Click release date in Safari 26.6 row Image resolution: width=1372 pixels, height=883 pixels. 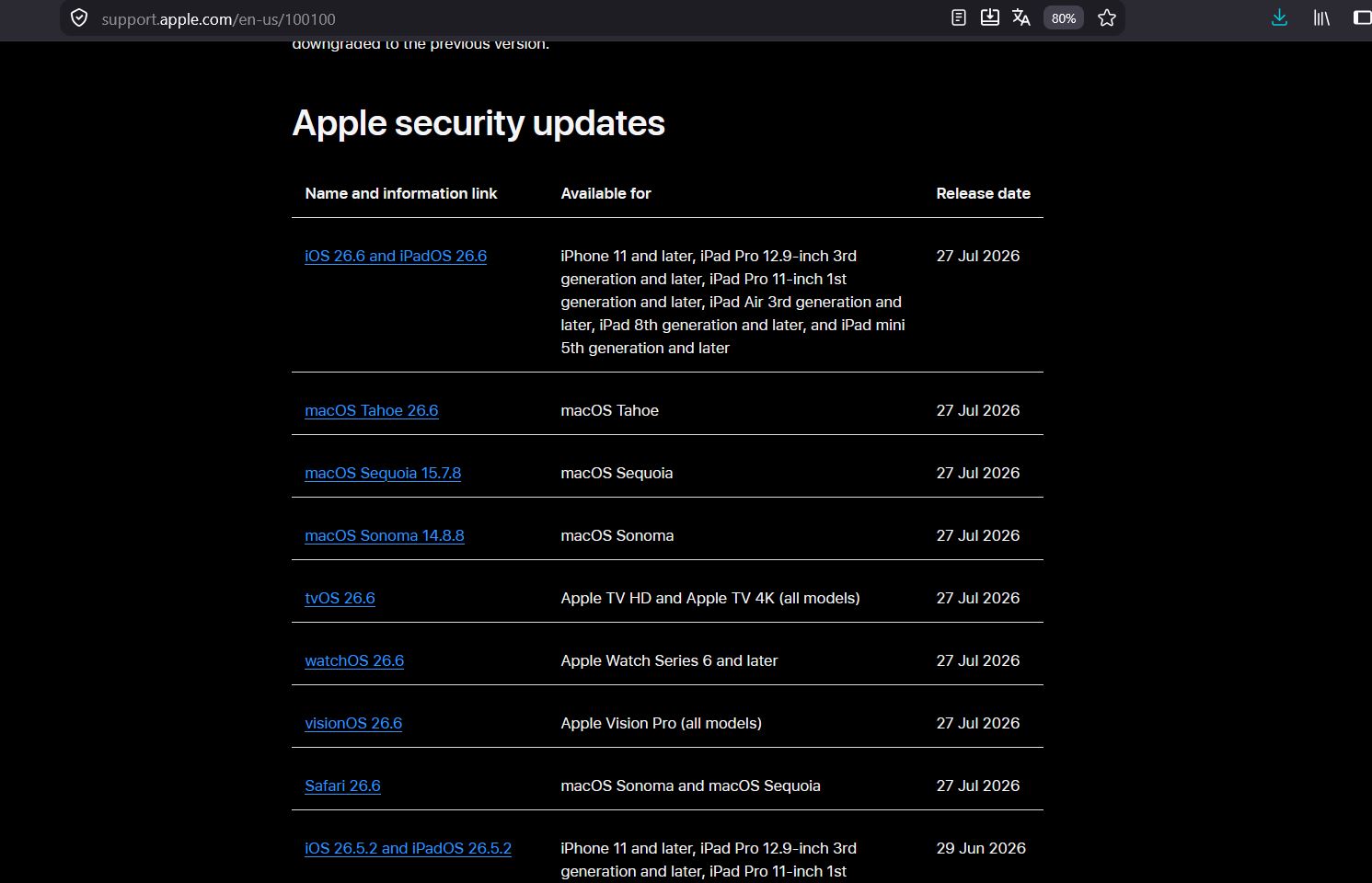[x=978, y=786]
